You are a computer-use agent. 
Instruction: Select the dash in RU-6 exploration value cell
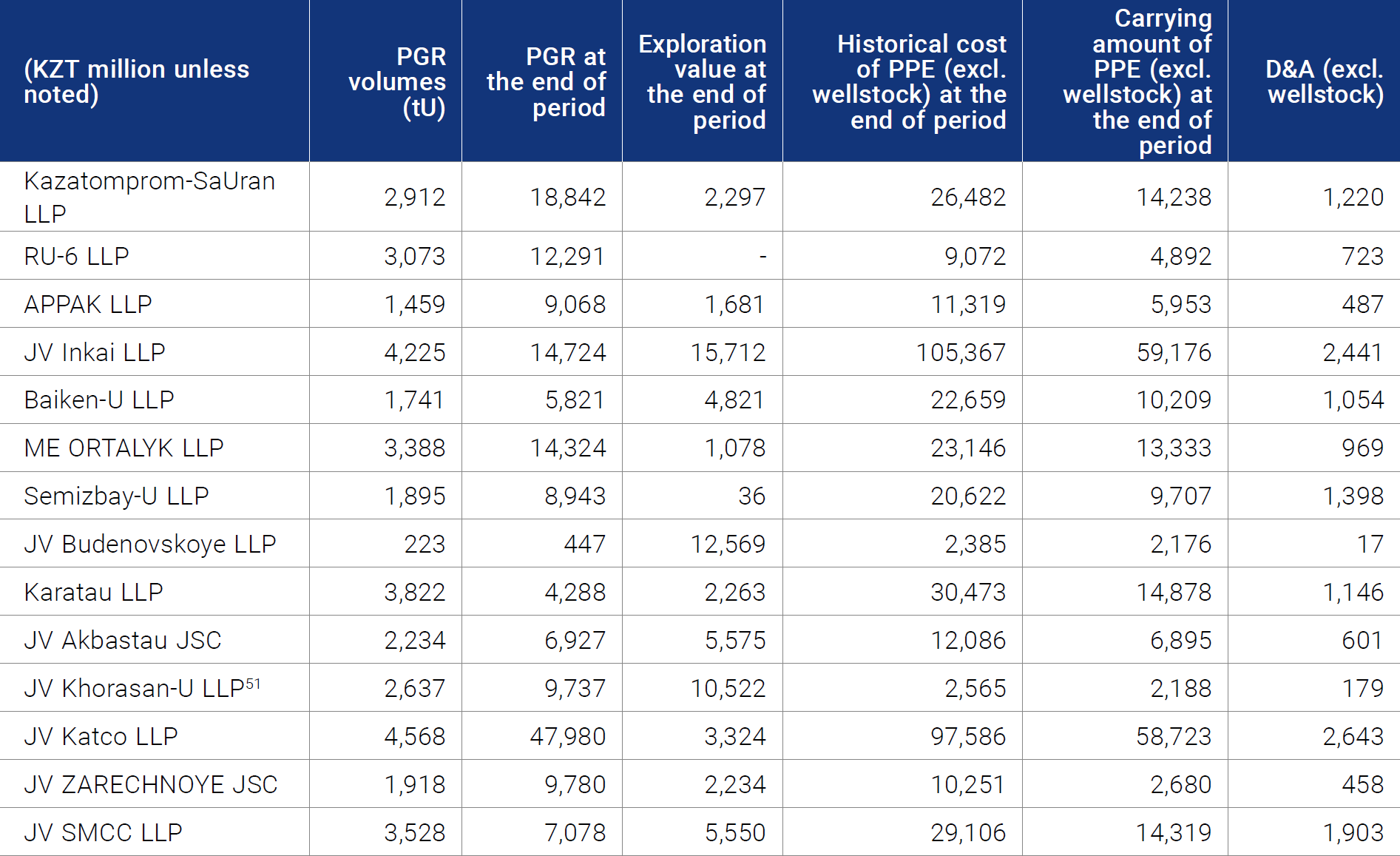pos(762,257)
